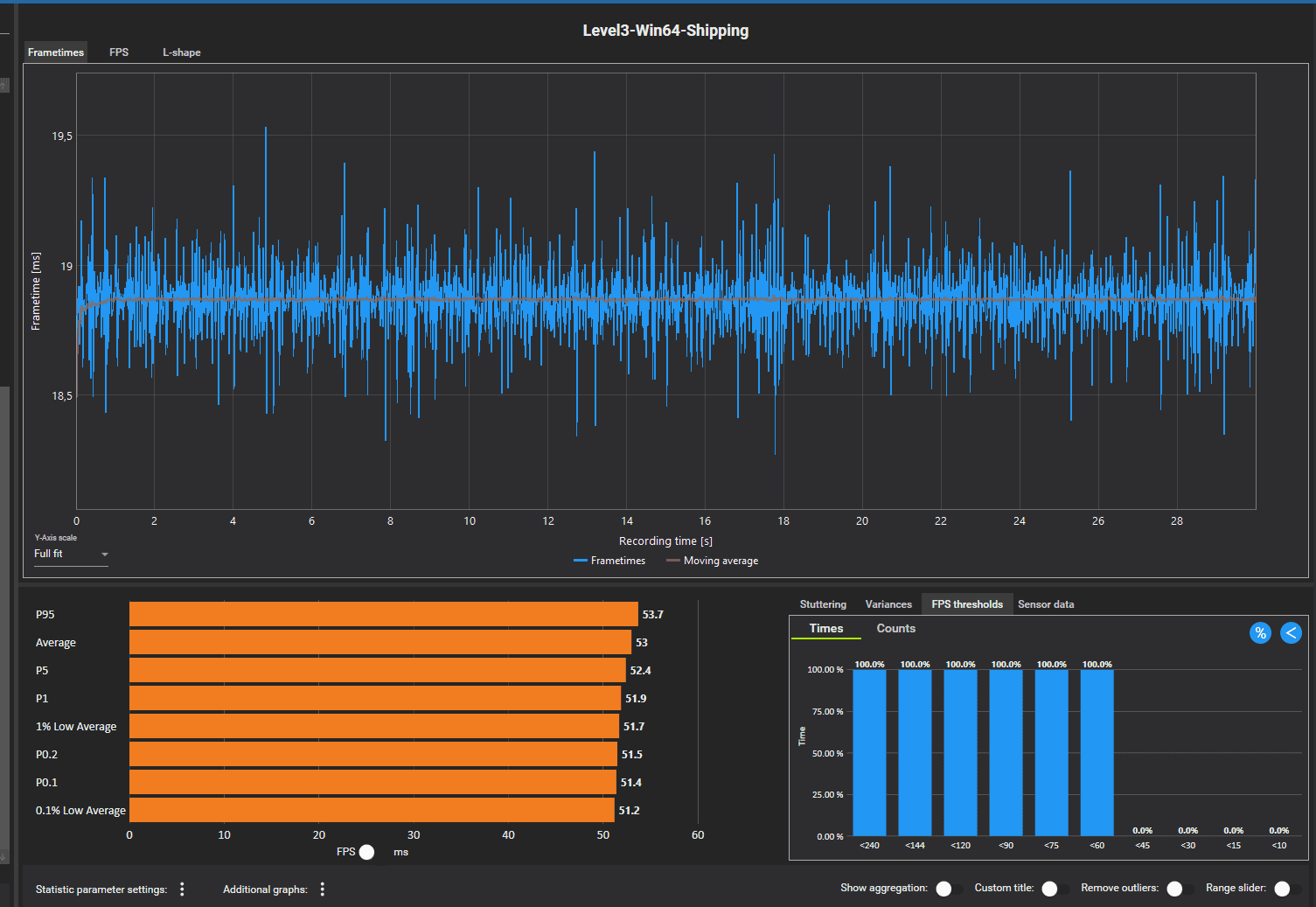
Task: Select the Times sub-tab
Action: click(x=826, y=629)
